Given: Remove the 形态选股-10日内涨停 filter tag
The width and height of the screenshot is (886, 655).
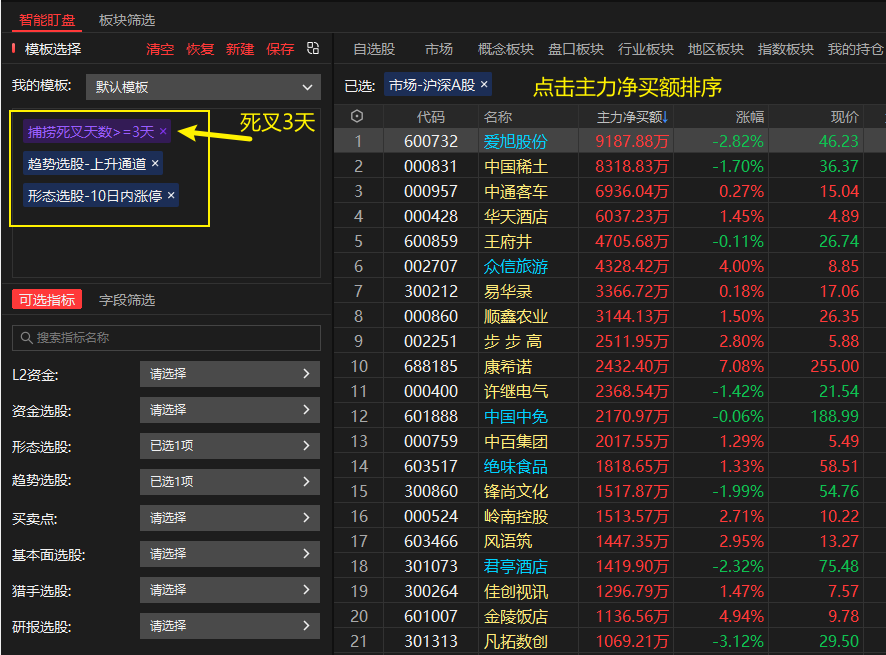Looking at the screenshot, I should click(x=171, y=196).
